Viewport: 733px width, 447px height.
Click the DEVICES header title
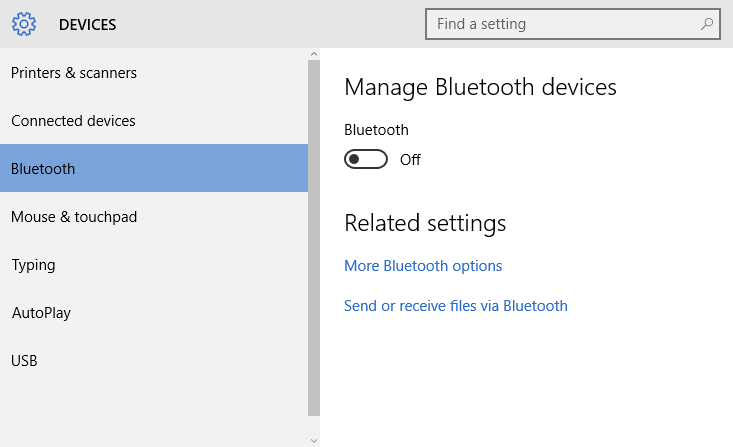pyautogui.click(x=87, y=24)
